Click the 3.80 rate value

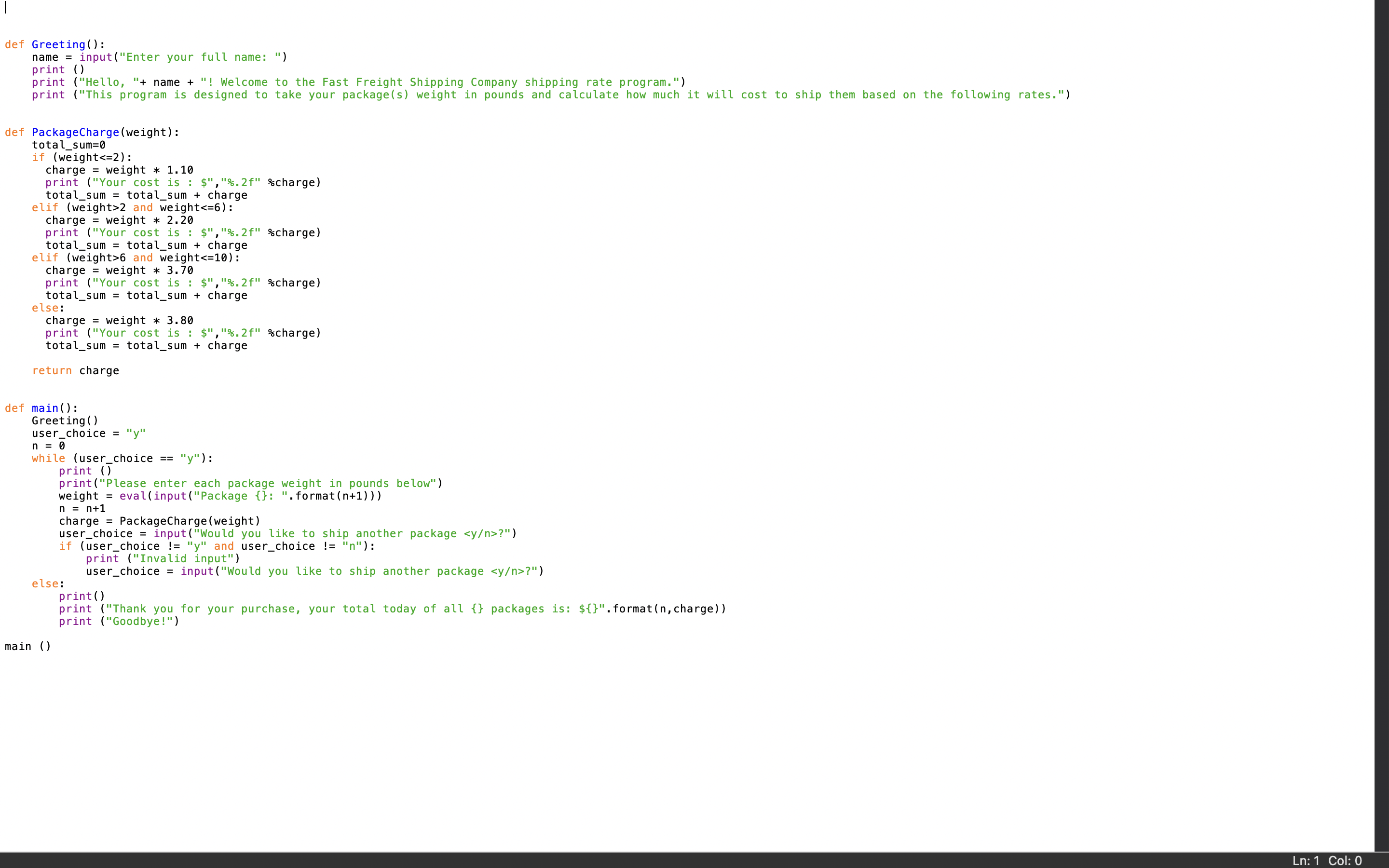[x=179, y=320]
